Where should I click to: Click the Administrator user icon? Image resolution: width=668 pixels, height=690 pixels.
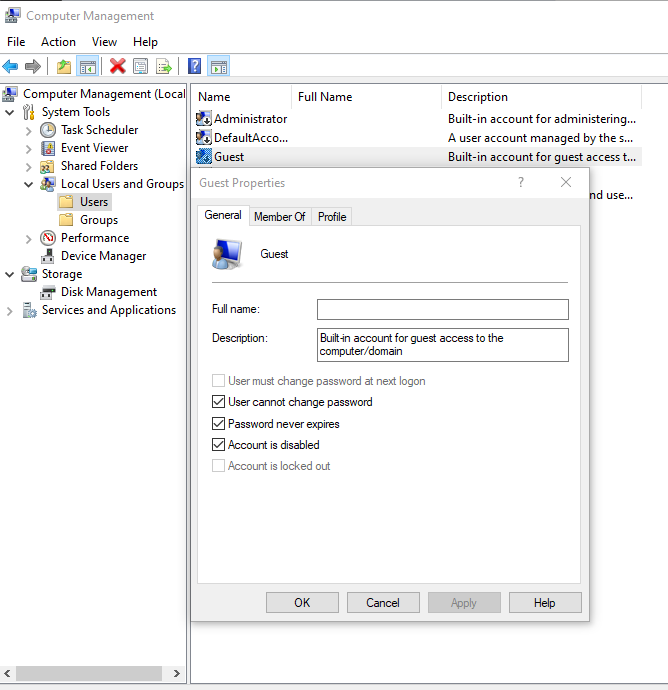pos(204,118)
